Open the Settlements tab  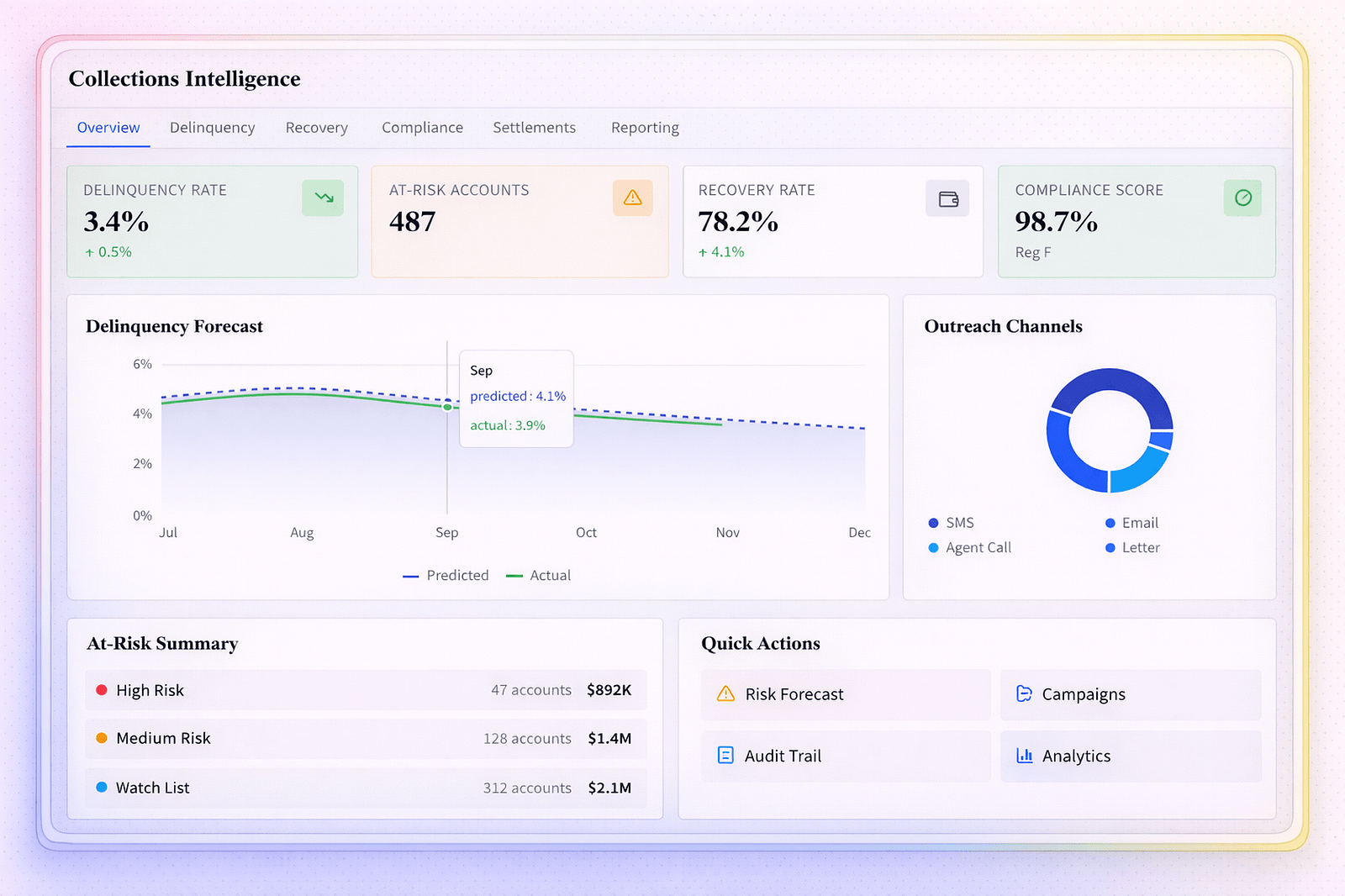coord(534,128)
